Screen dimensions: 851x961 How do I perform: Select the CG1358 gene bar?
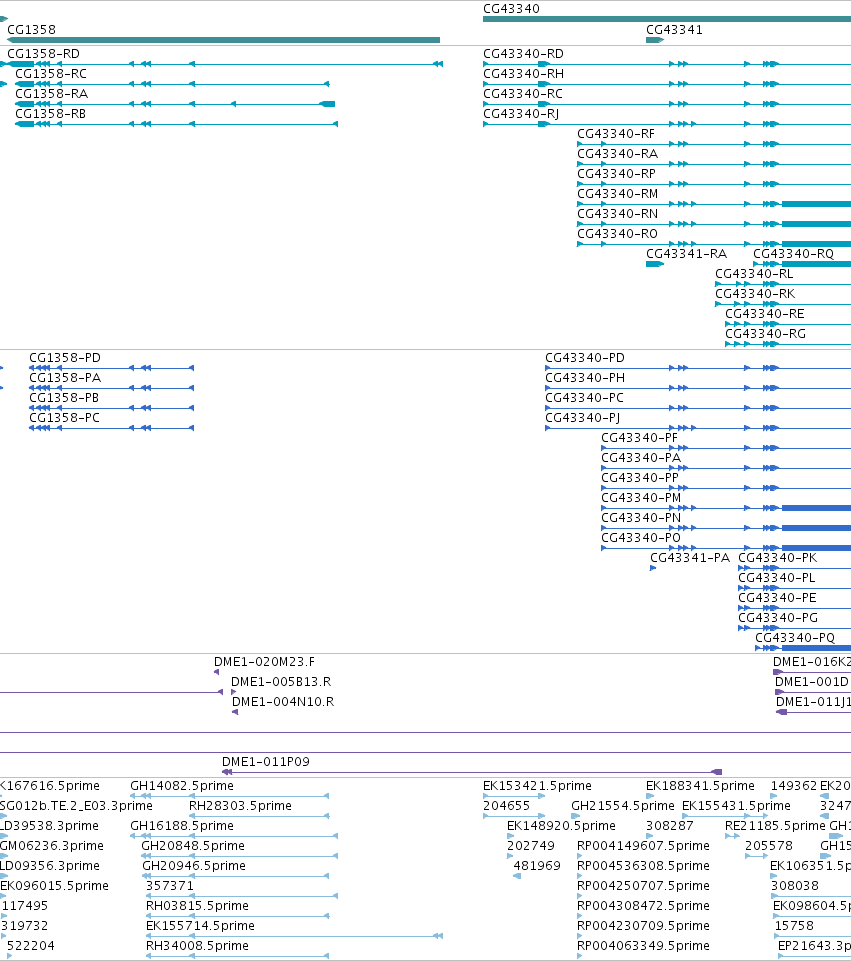(223, 40)
